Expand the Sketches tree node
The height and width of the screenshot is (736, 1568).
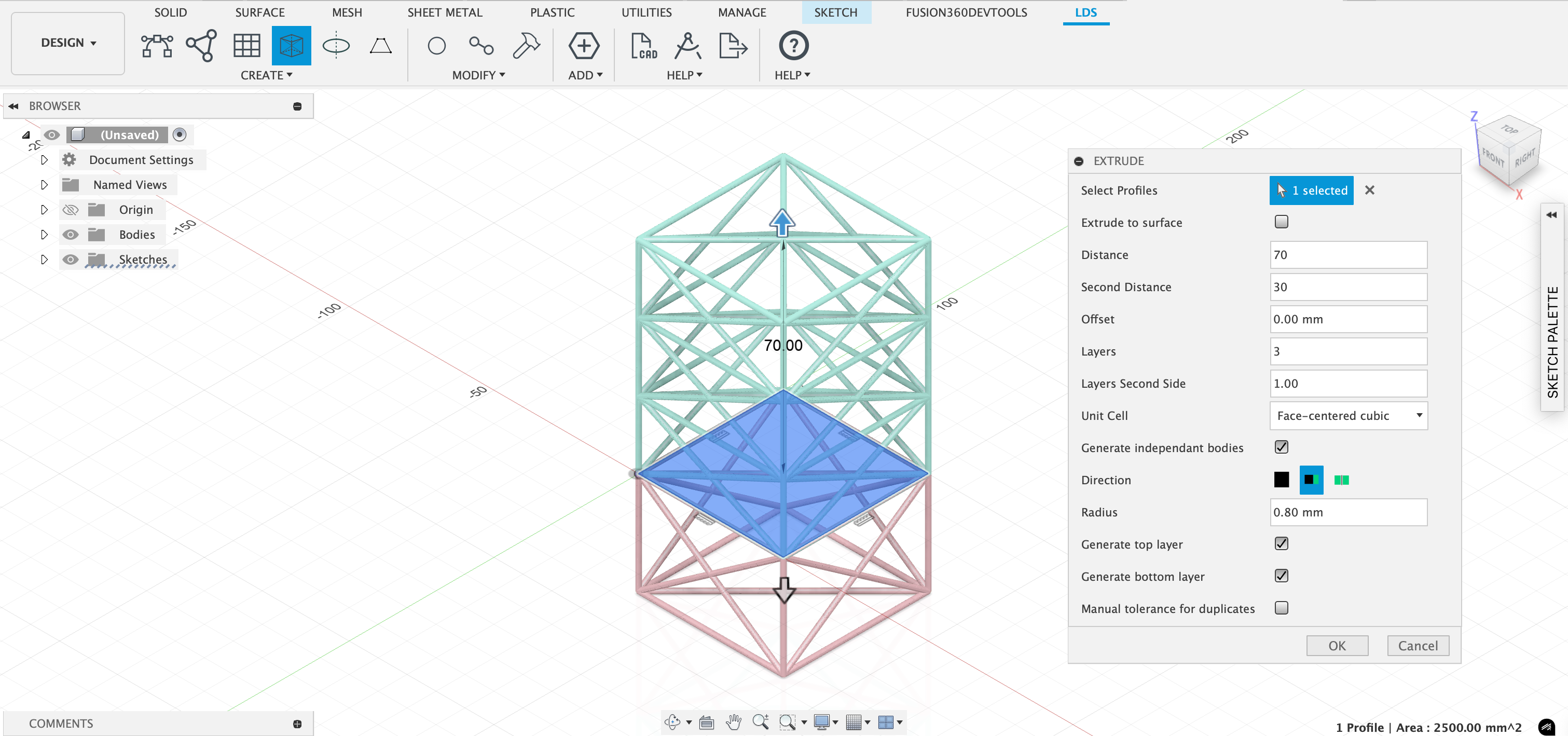pyautogui.click(x=44, y=260)
